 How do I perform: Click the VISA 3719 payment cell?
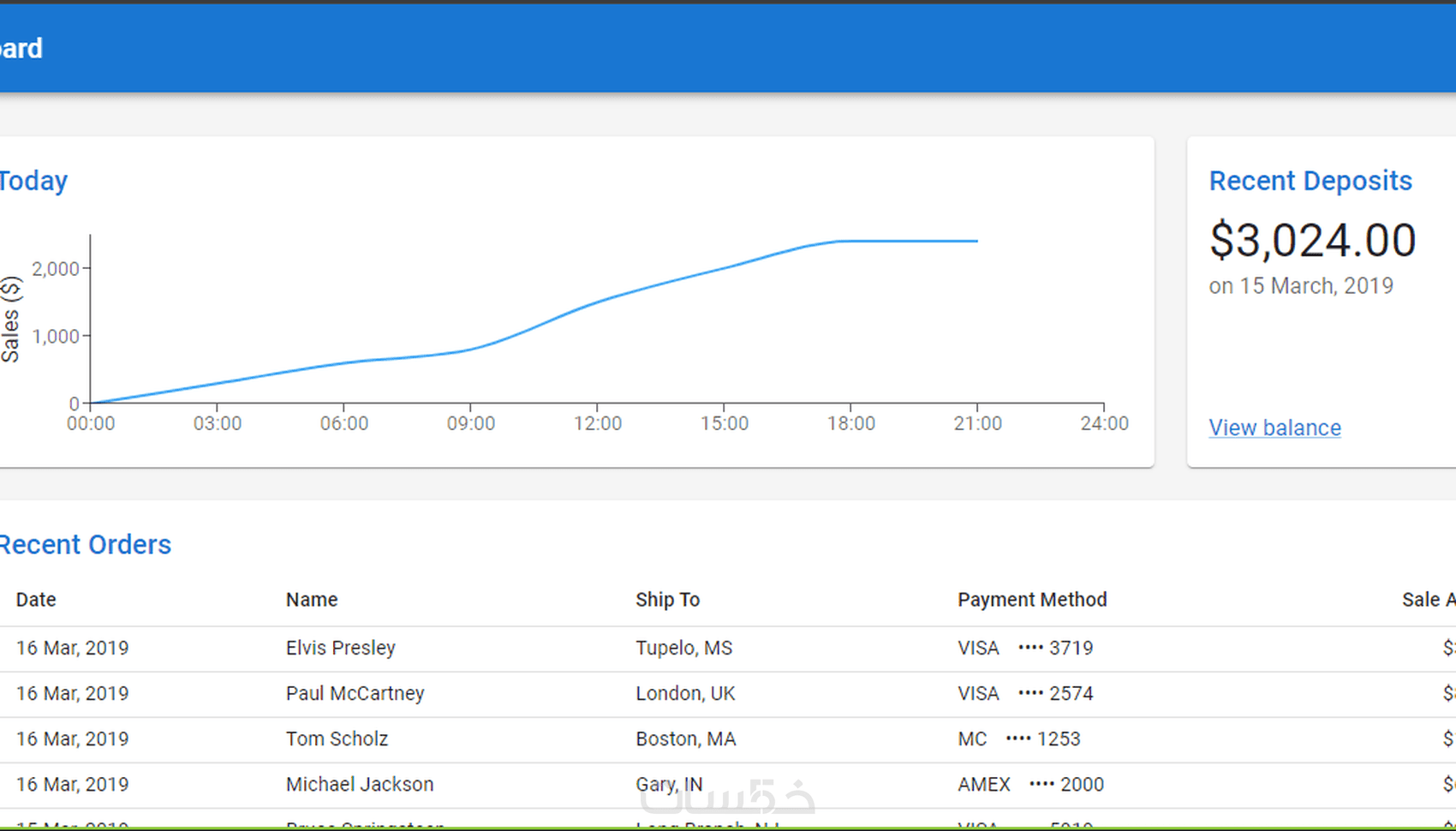(1025, 648)
